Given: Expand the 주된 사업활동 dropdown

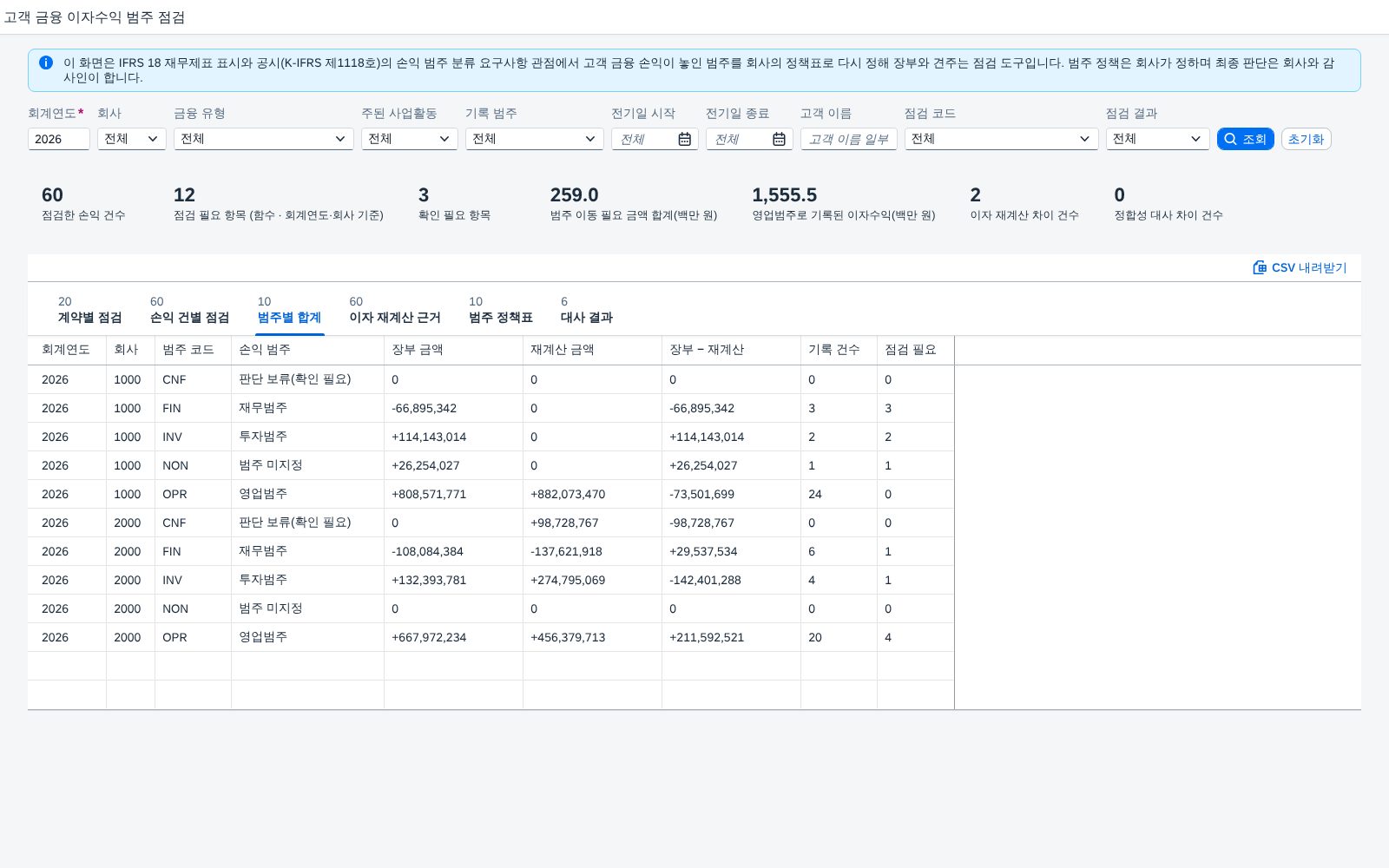Looking at the screenshot, I should pyautogui.click(x=410, y=139).
